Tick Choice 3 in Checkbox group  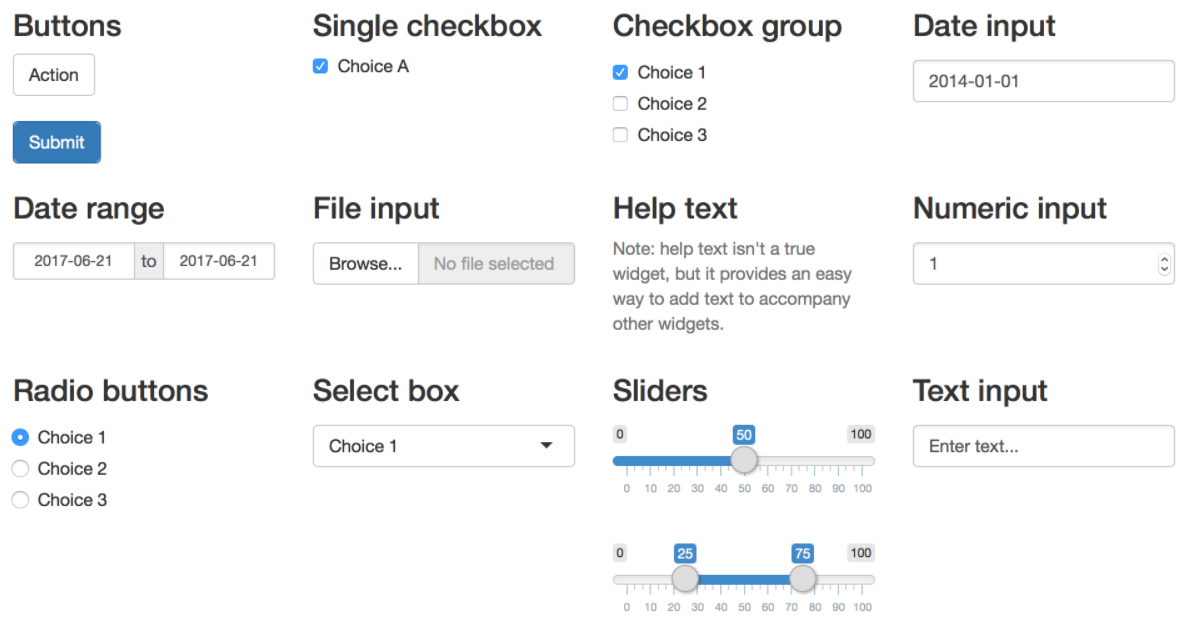click(620, 135)
